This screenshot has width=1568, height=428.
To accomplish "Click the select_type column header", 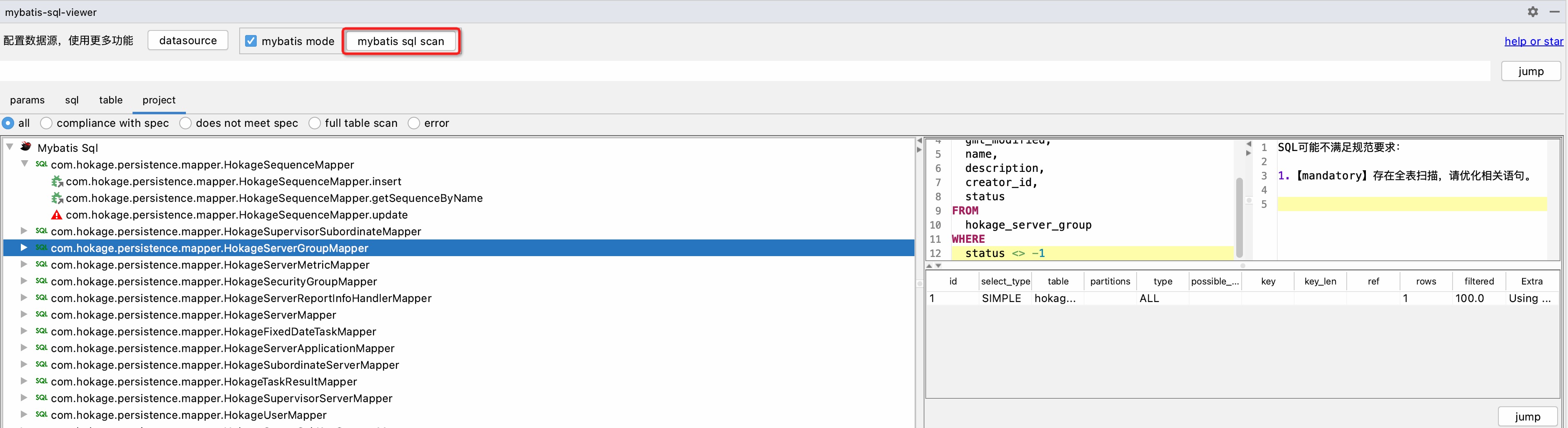I will (x=1006, y=281).
